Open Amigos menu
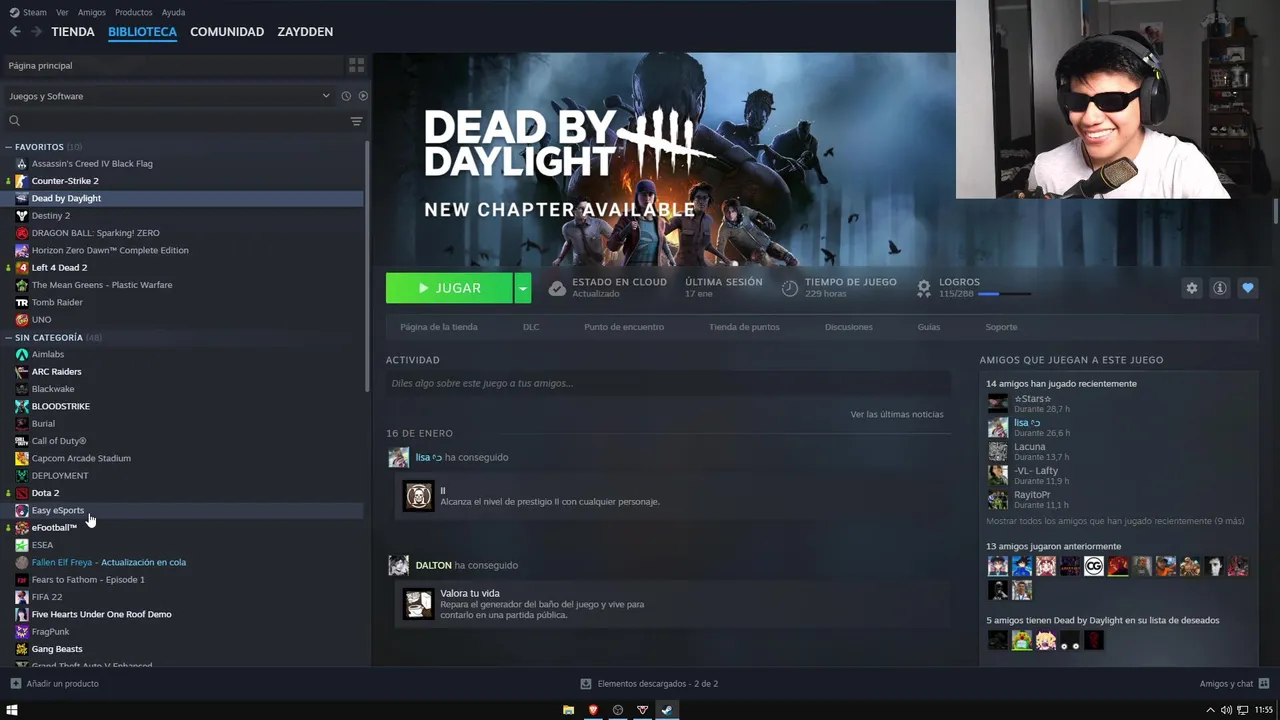Image resolution: width=1280 pixels, height=720 pixels. (92, 12)
